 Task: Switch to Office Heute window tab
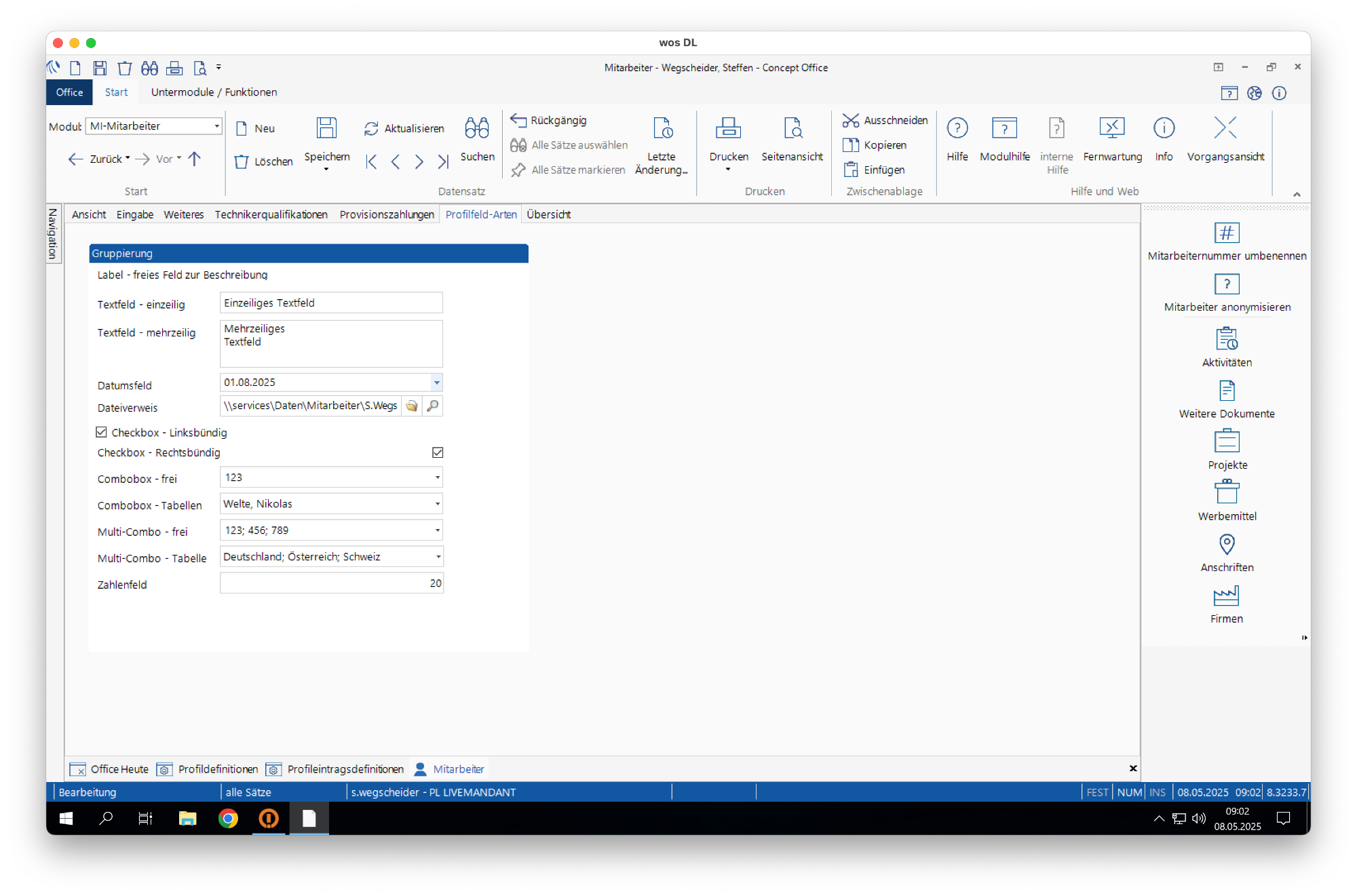[109, 768]
